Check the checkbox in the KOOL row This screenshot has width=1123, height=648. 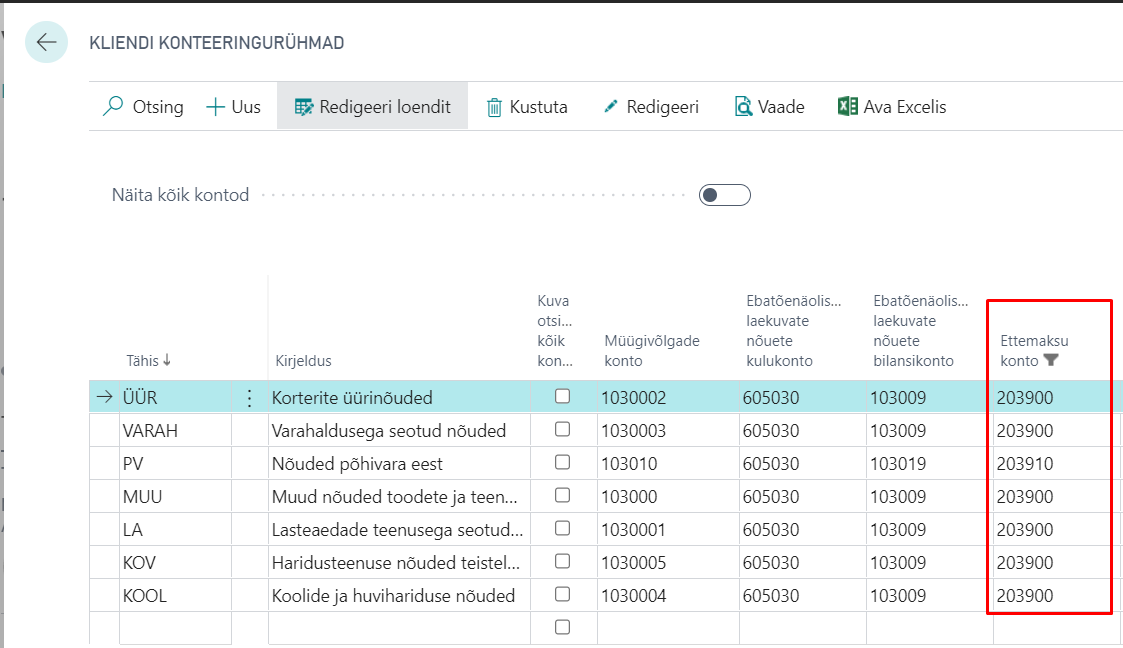pyautogui.click(x=562, y=595)
